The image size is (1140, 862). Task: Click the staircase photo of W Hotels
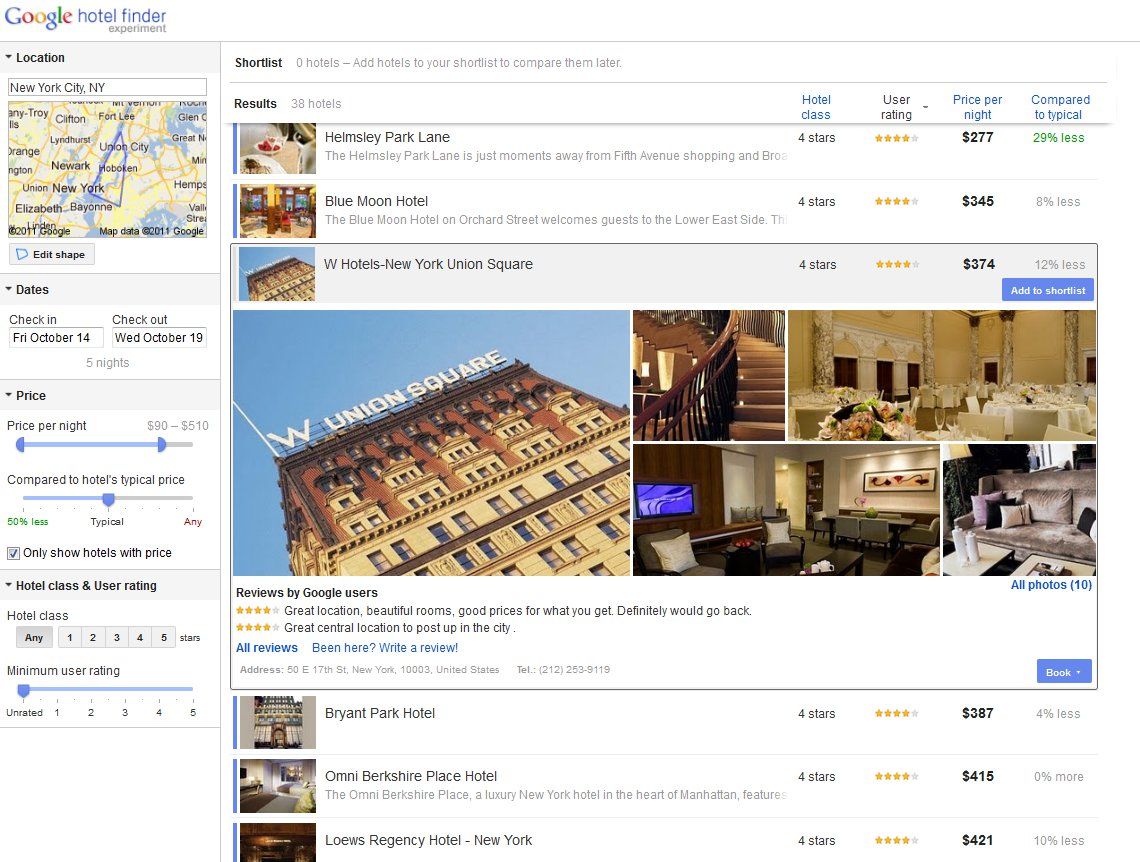(x=708, y=375)
